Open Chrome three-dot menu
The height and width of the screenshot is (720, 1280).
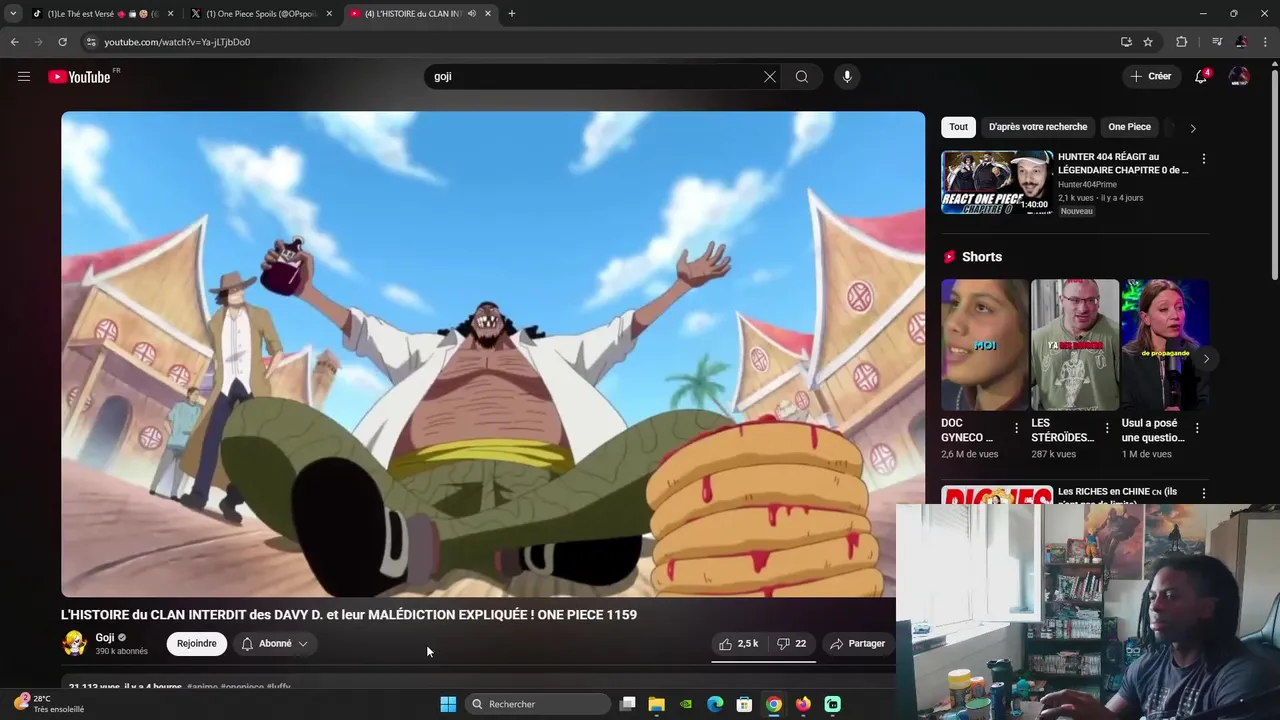(x=1265, y=42)
